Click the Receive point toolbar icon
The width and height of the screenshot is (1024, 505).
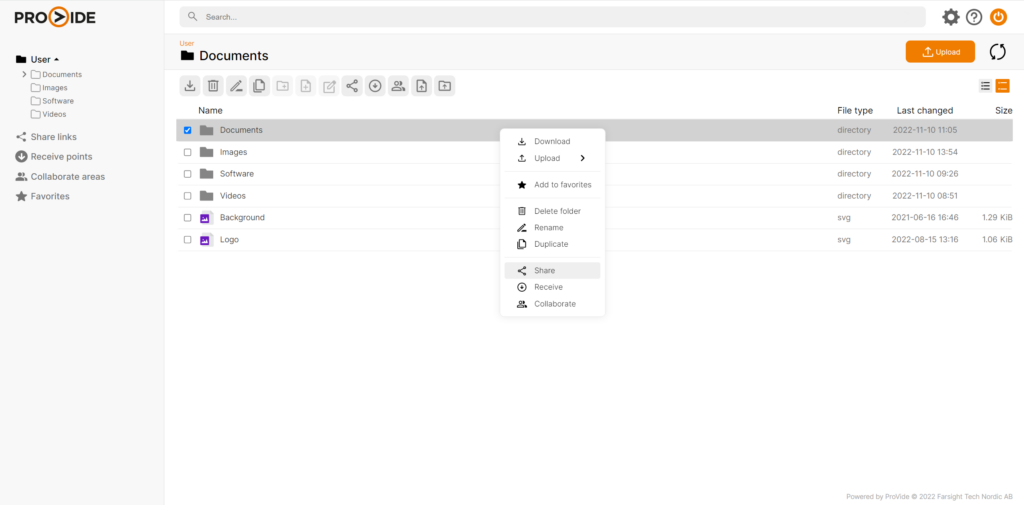coord(375,86)
